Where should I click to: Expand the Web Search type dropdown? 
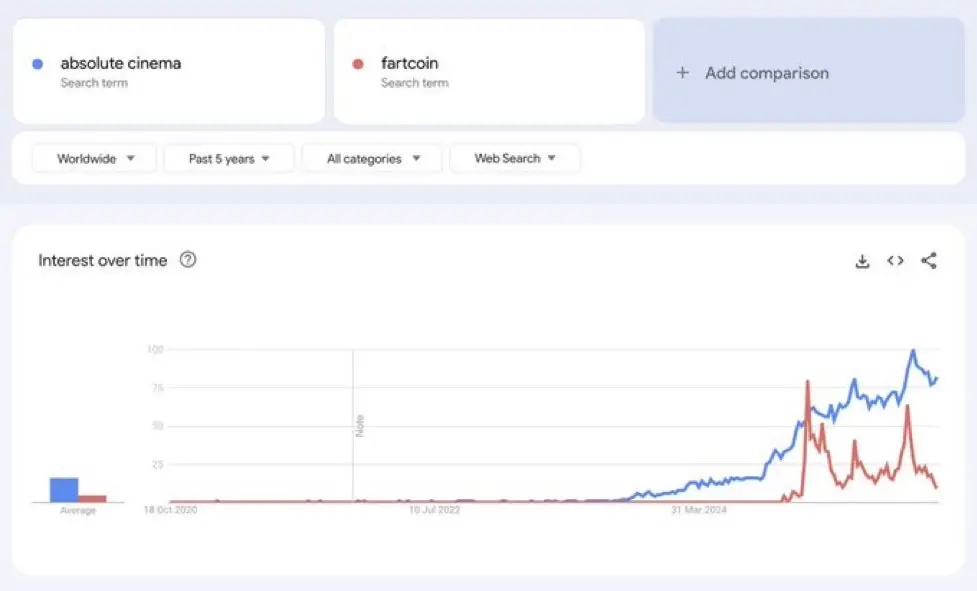(514, 159)
